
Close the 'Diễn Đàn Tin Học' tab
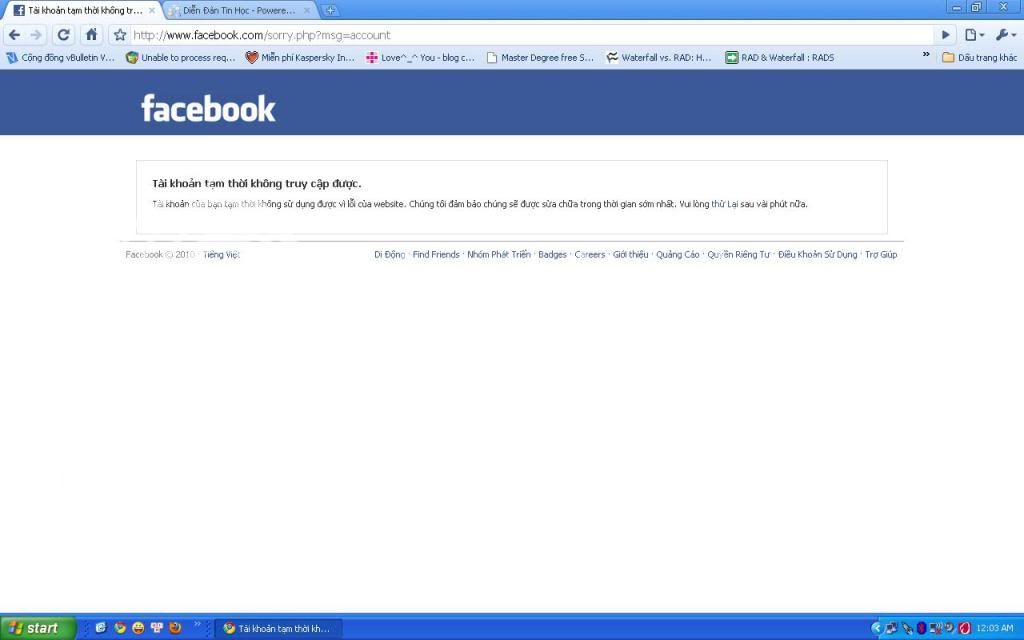click(x=307, y=10)
